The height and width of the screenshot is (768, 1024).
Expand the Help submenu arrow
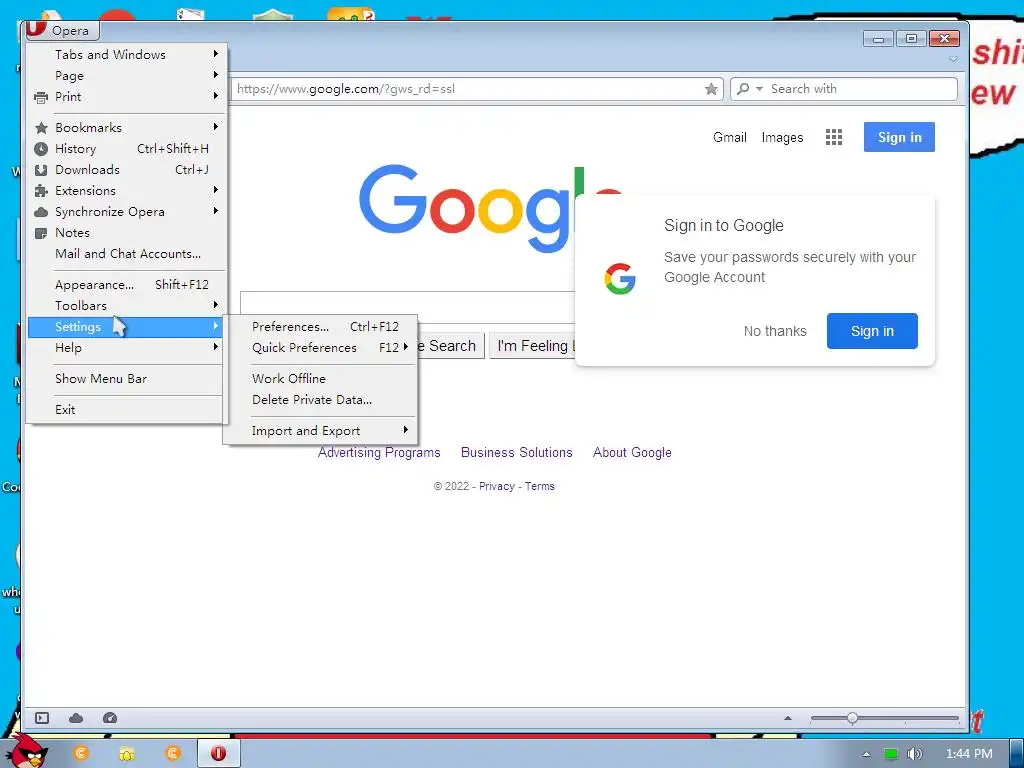pyautogui.click(x=216, y=347)
